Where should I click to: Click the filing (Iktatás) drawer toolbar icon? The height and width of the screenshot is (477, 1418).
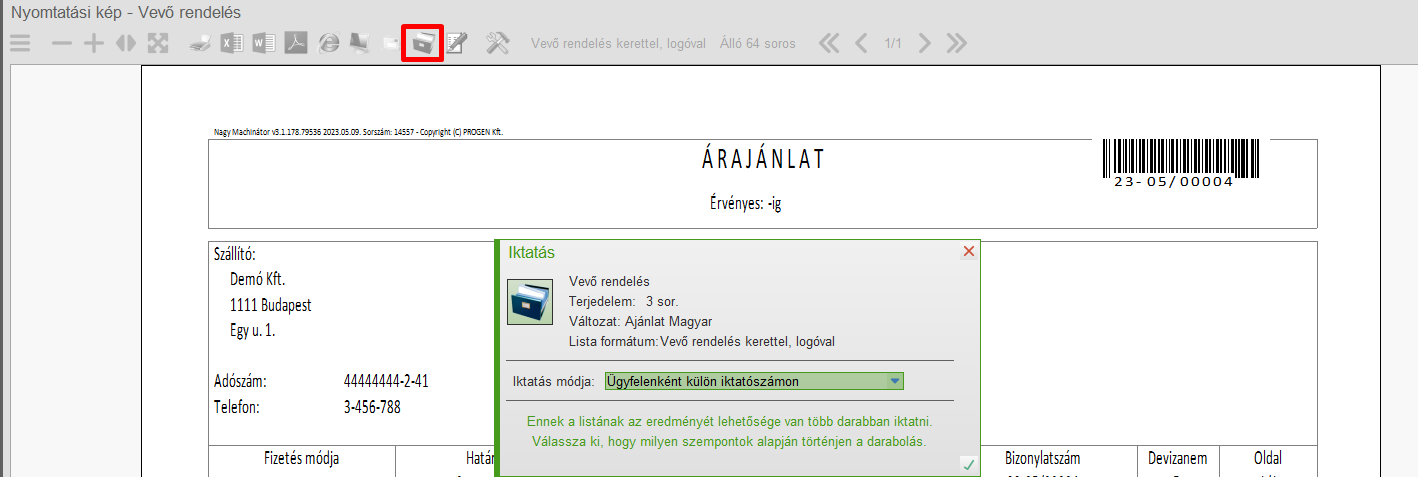tap(423, 43)
